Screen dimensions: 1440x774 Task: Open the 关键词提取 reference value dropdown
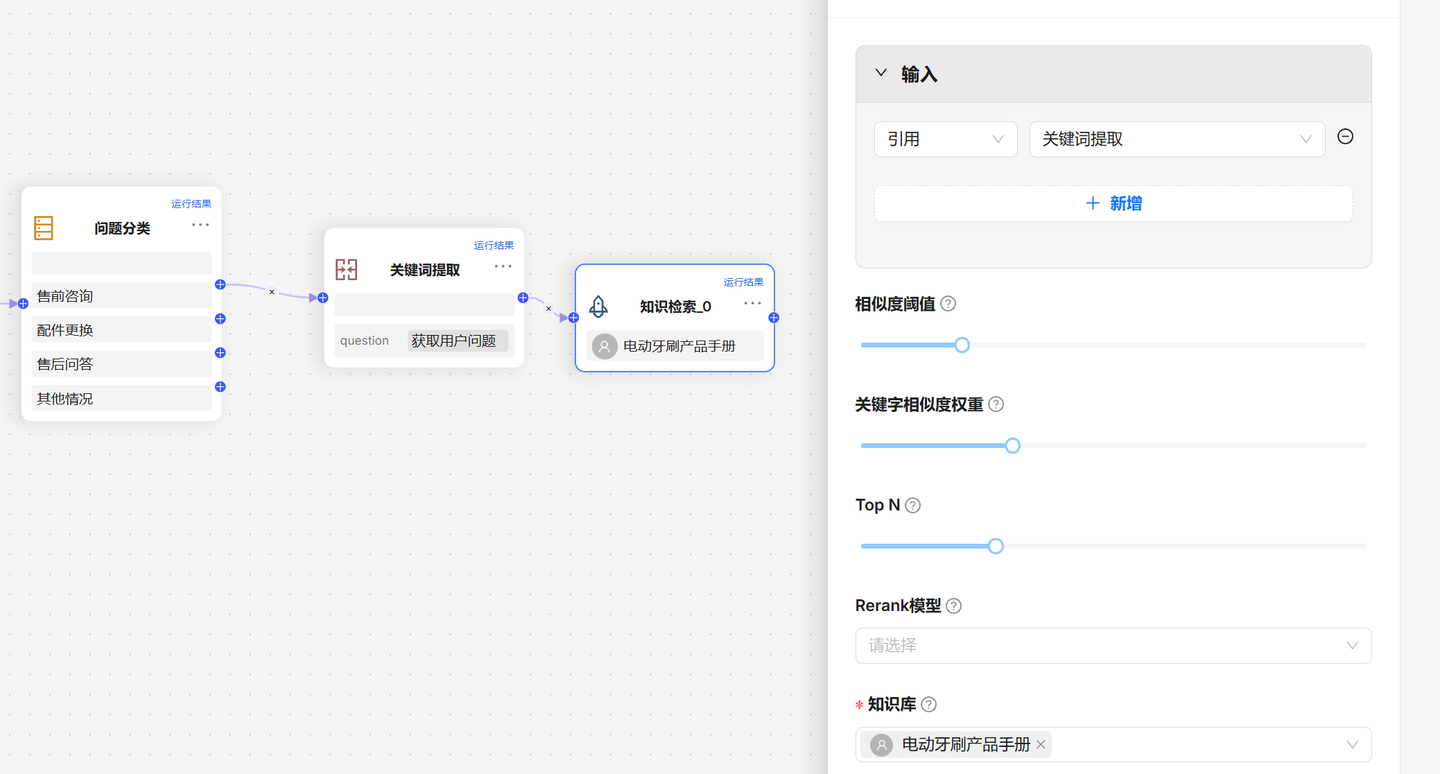pos(1177,138)
